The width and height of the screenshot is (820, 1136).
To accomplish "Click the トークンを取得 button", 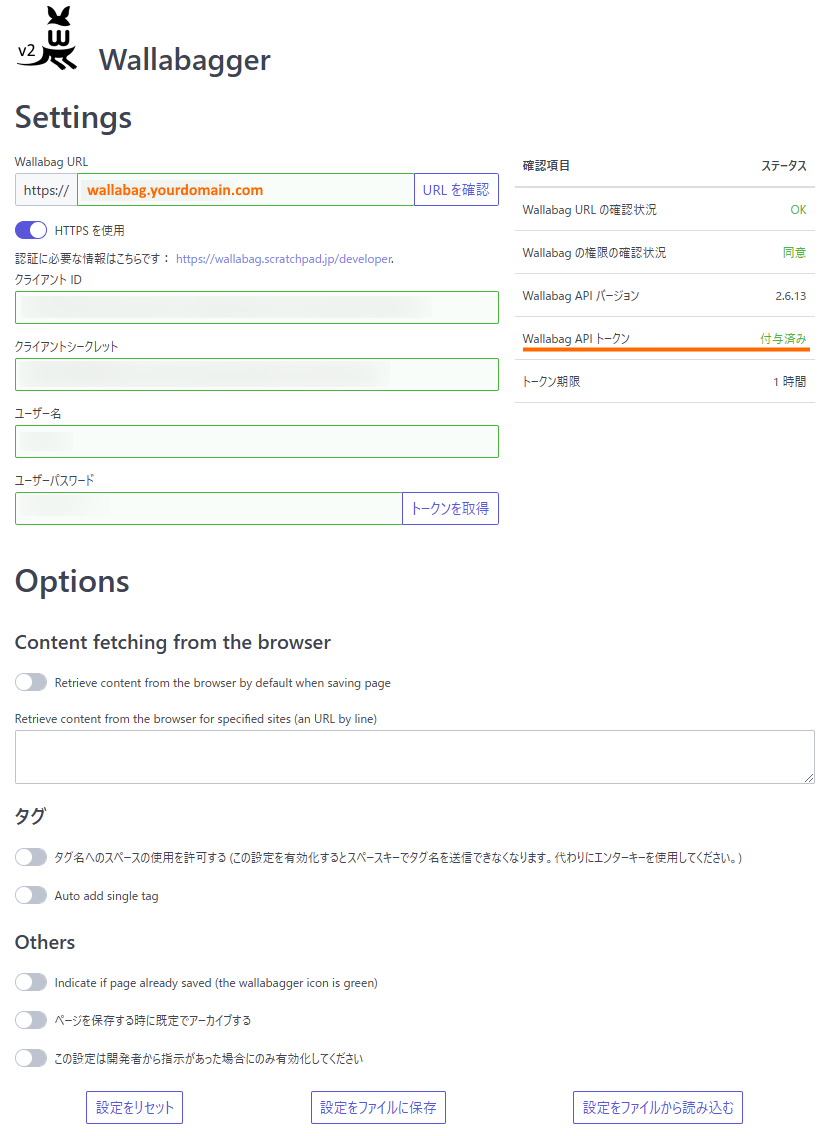I will click(x=451, y=509).
